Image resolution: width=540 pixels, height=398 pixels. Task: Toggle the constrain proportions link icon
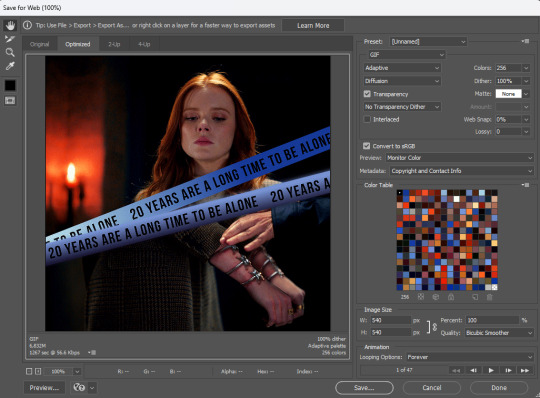(x=432, y=326)
